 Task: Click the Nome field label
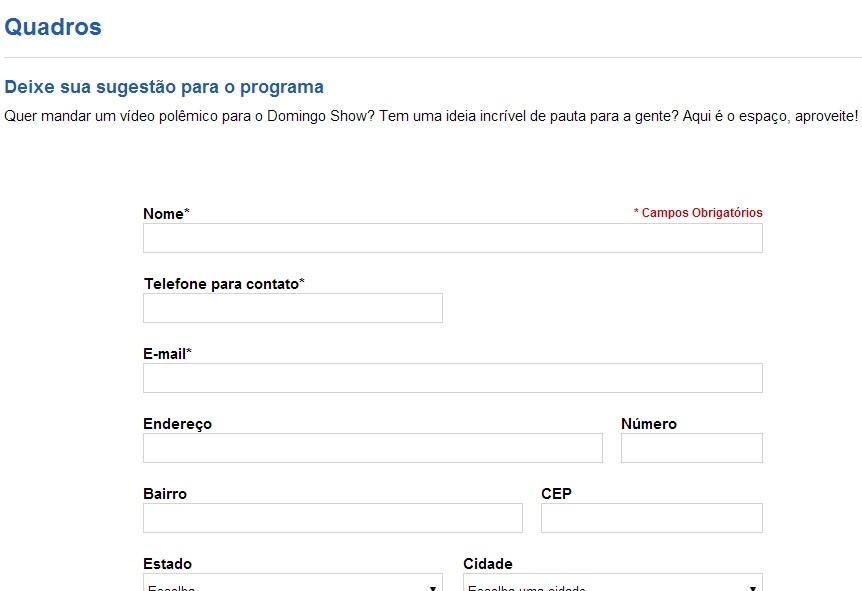click(x=164, y=214)
